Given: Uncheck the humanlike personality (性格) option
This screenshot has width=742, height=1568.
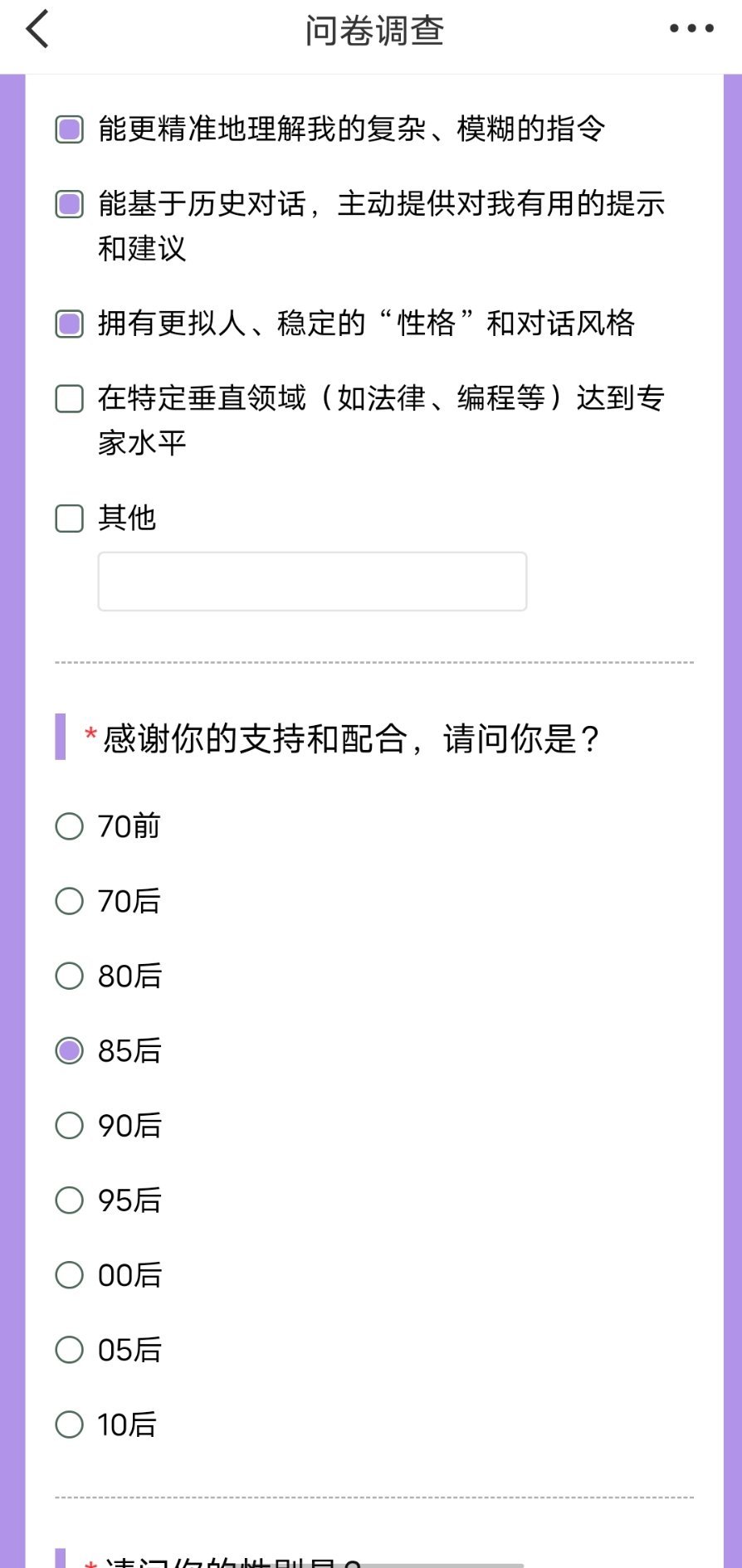Looking at the screenshot, I should (x=70, y=324).
